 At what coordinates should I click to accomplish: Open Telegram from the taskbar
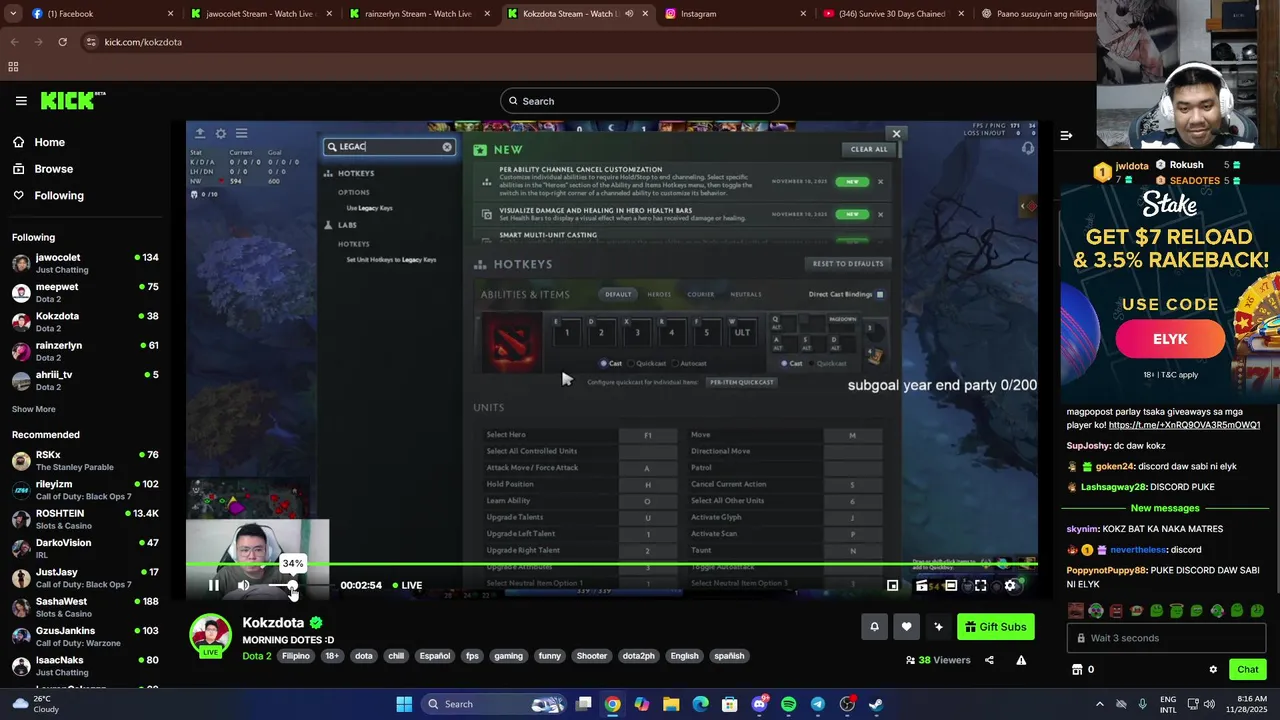click(817, 704)
